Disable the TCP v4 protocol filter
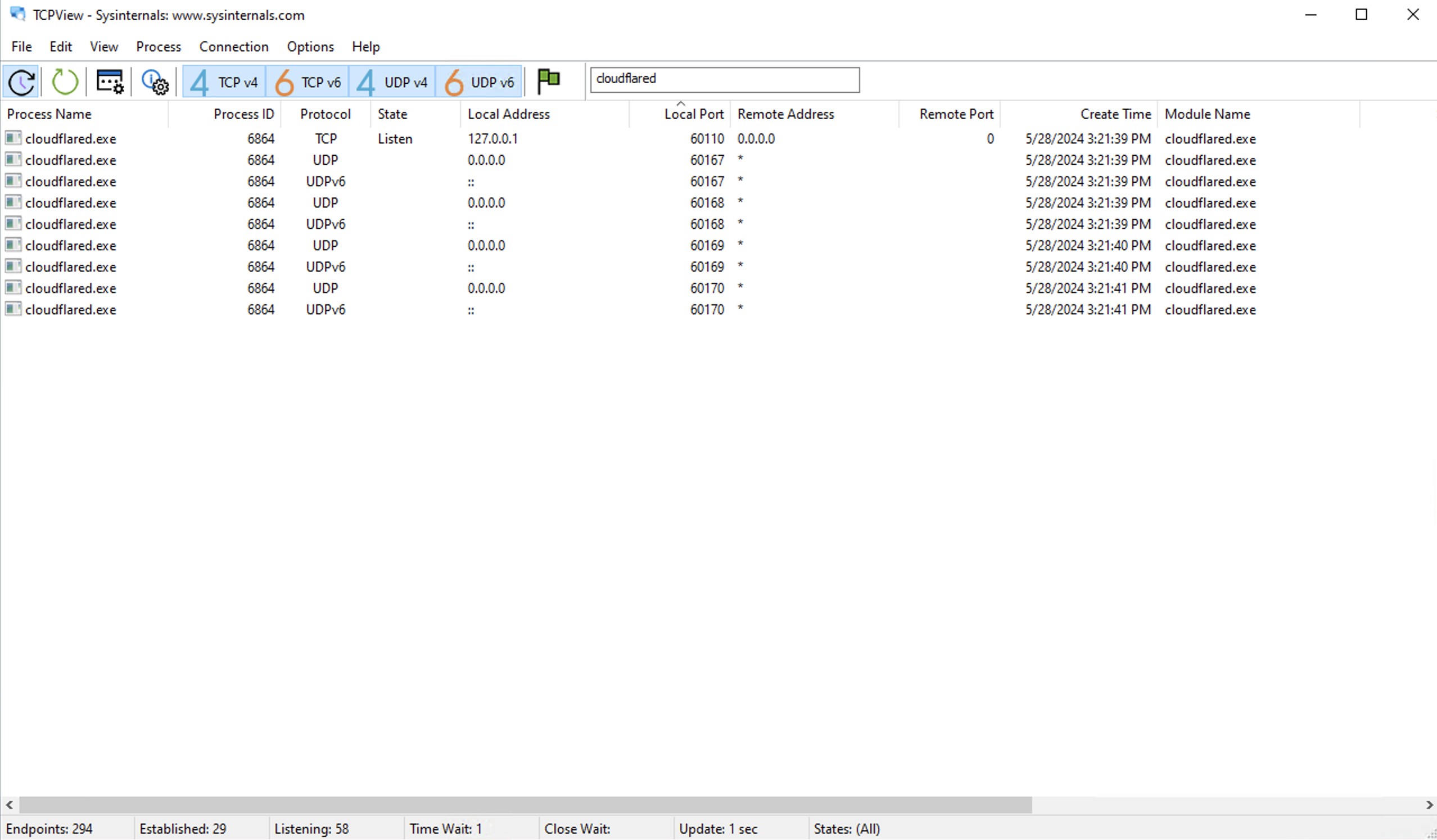The height and width of the screenshot is (840, 1437). (224, 82)
